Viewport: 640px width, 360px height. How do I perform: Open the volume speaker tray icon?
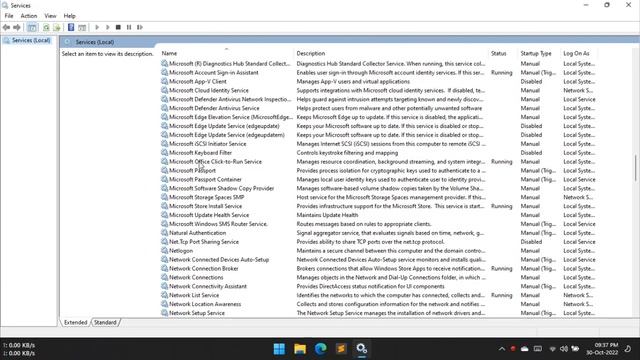pyautogui.click(x=564, y=349)
